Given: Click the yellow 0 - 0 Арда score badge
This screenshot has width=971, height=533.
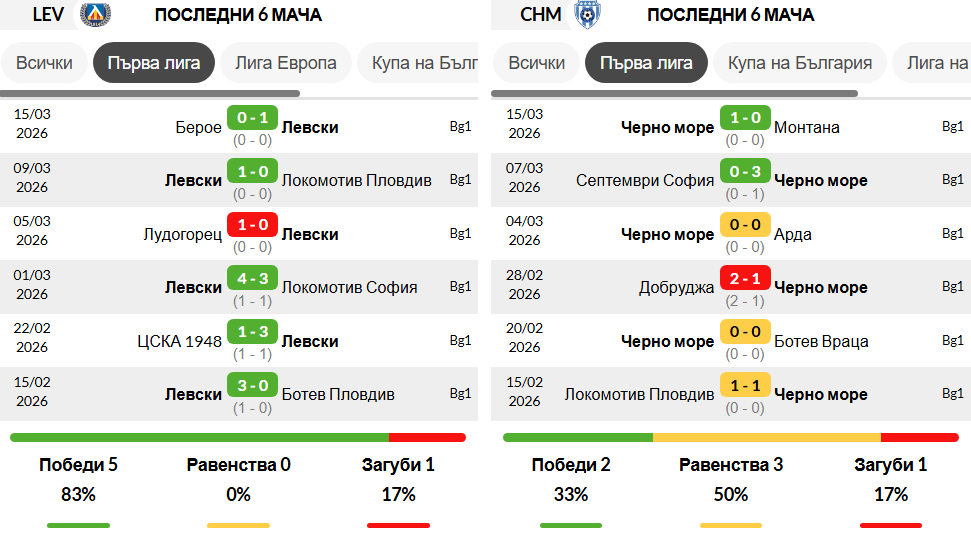Looking at the screenshot, I should click(x=745, y=225).
